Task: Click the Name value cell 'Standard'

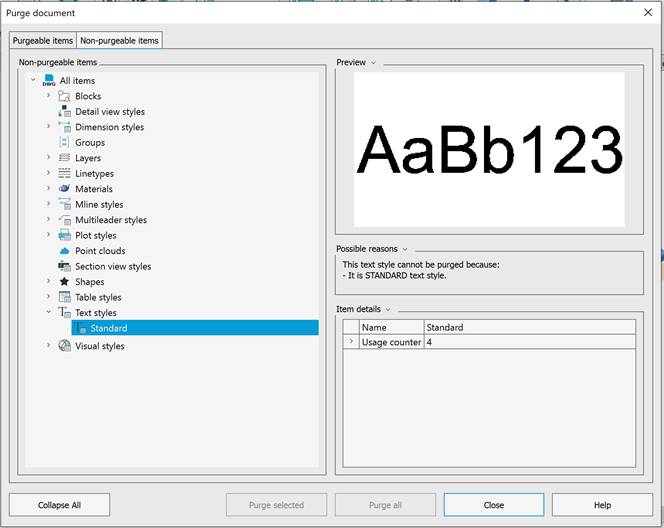Action: click(x=529, y=327)
